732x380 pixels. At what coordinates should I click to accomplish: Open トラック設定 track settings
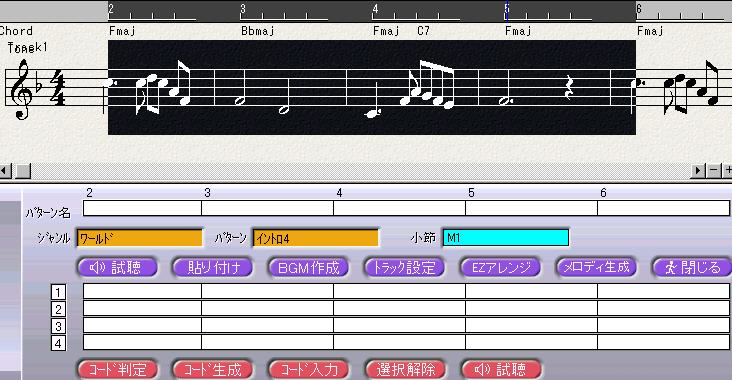tap(404, 267)
